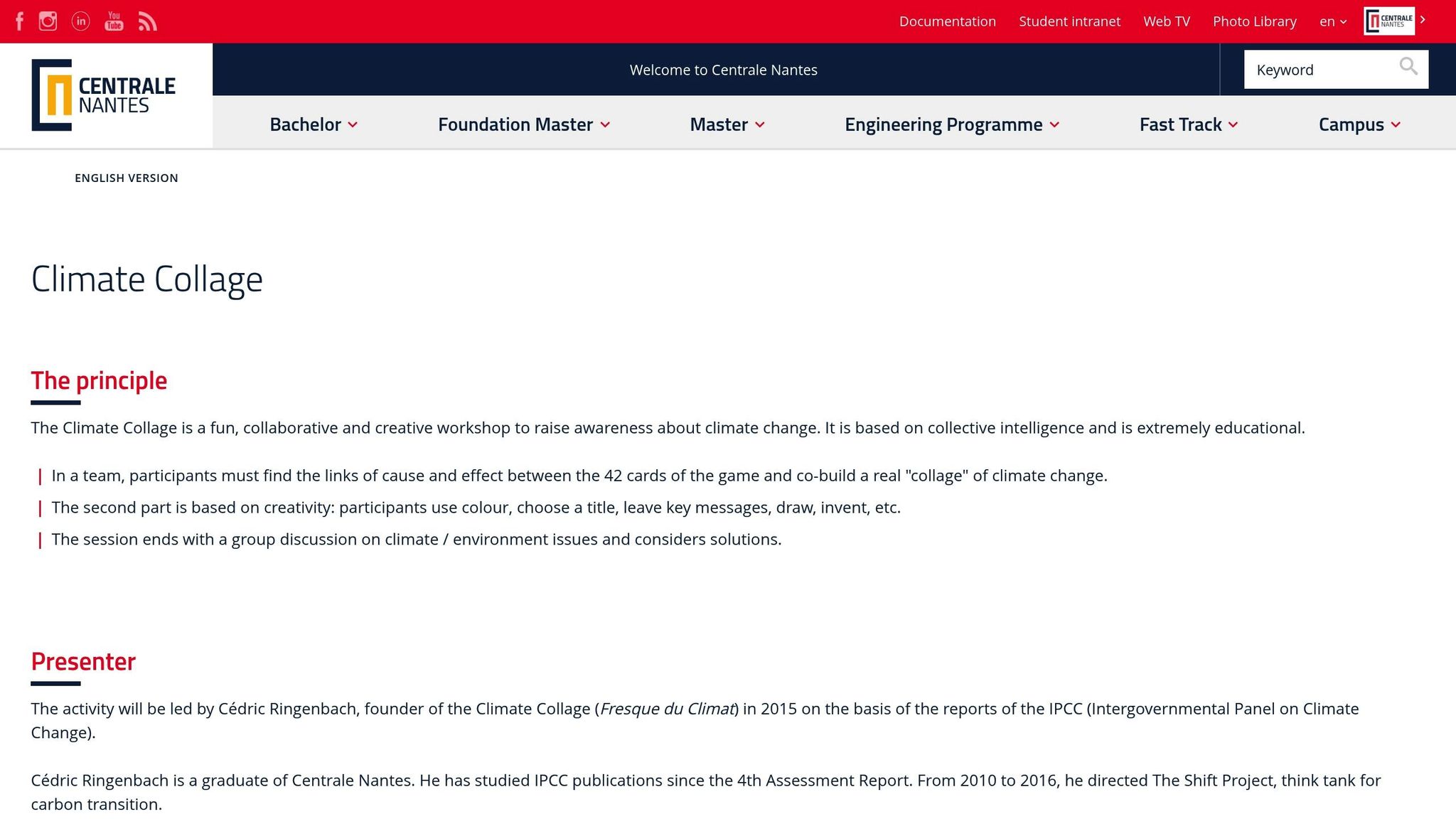Expand the Foundation Master menu

click(x=524, y=124)
